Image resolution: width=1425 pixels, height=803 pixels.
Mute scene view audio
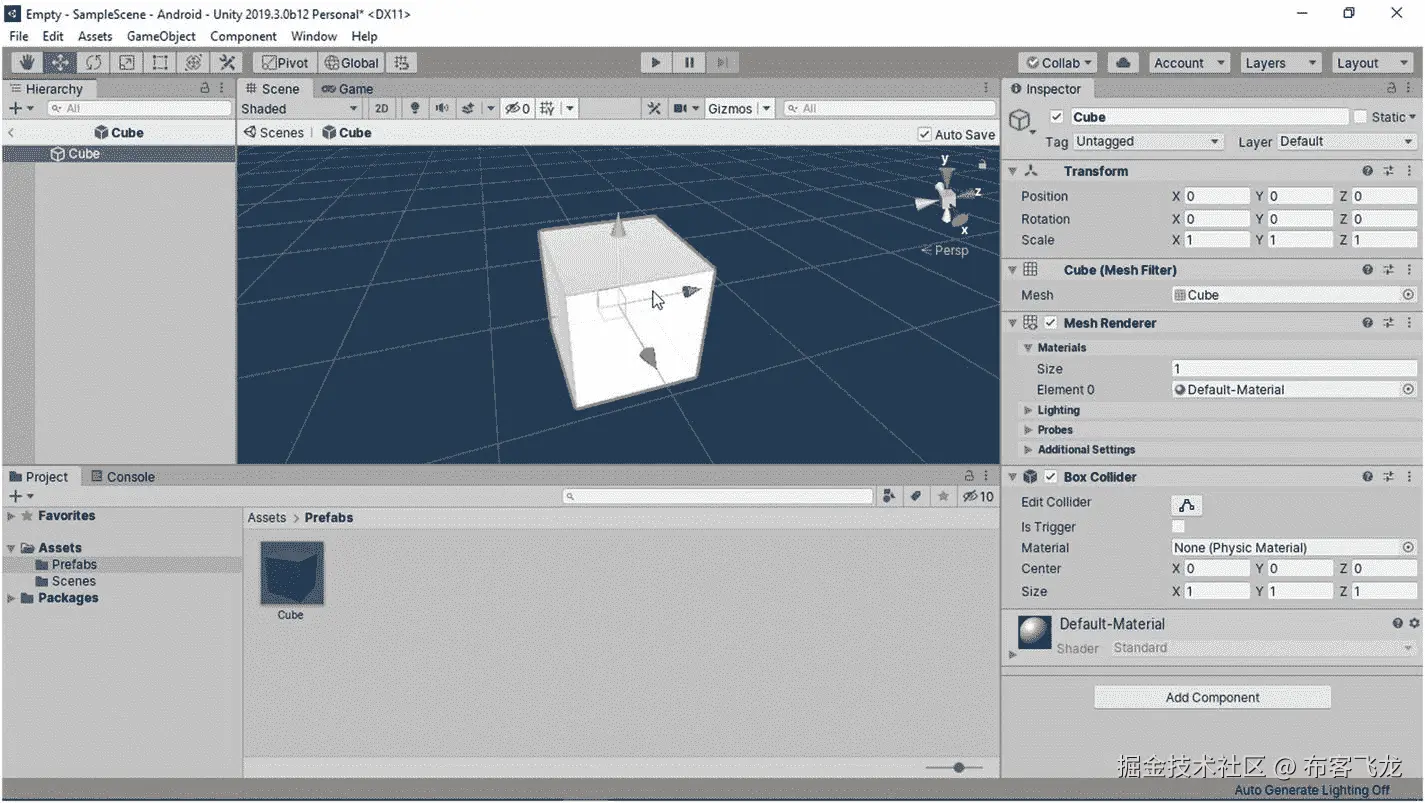441,108
